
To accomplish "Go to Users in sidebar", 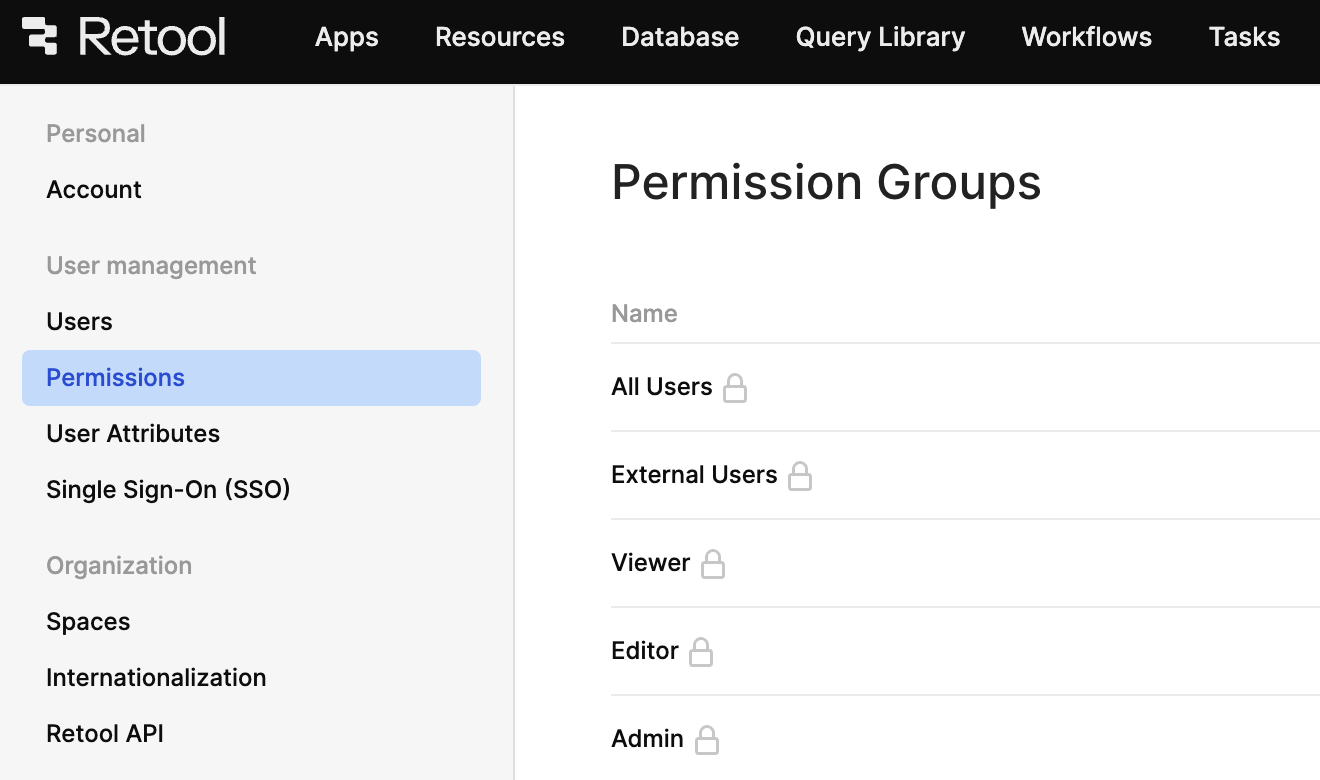I will [x=79, y=321].
